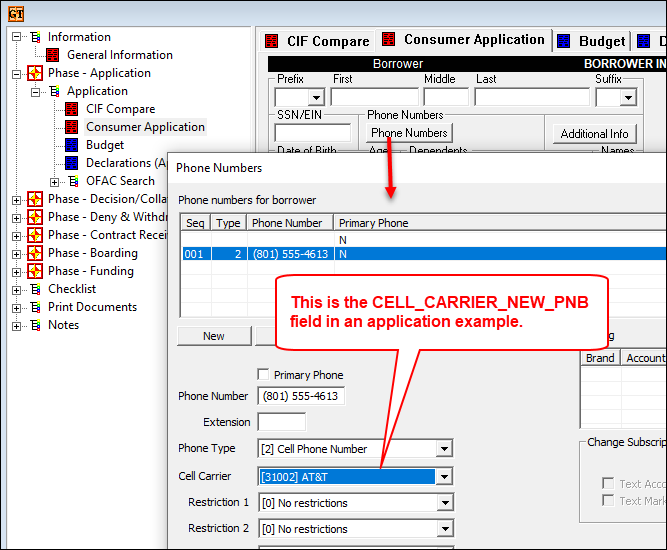The width and height of the screenshot is (667, 550).
Task: Collapse the Information tree node
Action: point(16,37)
